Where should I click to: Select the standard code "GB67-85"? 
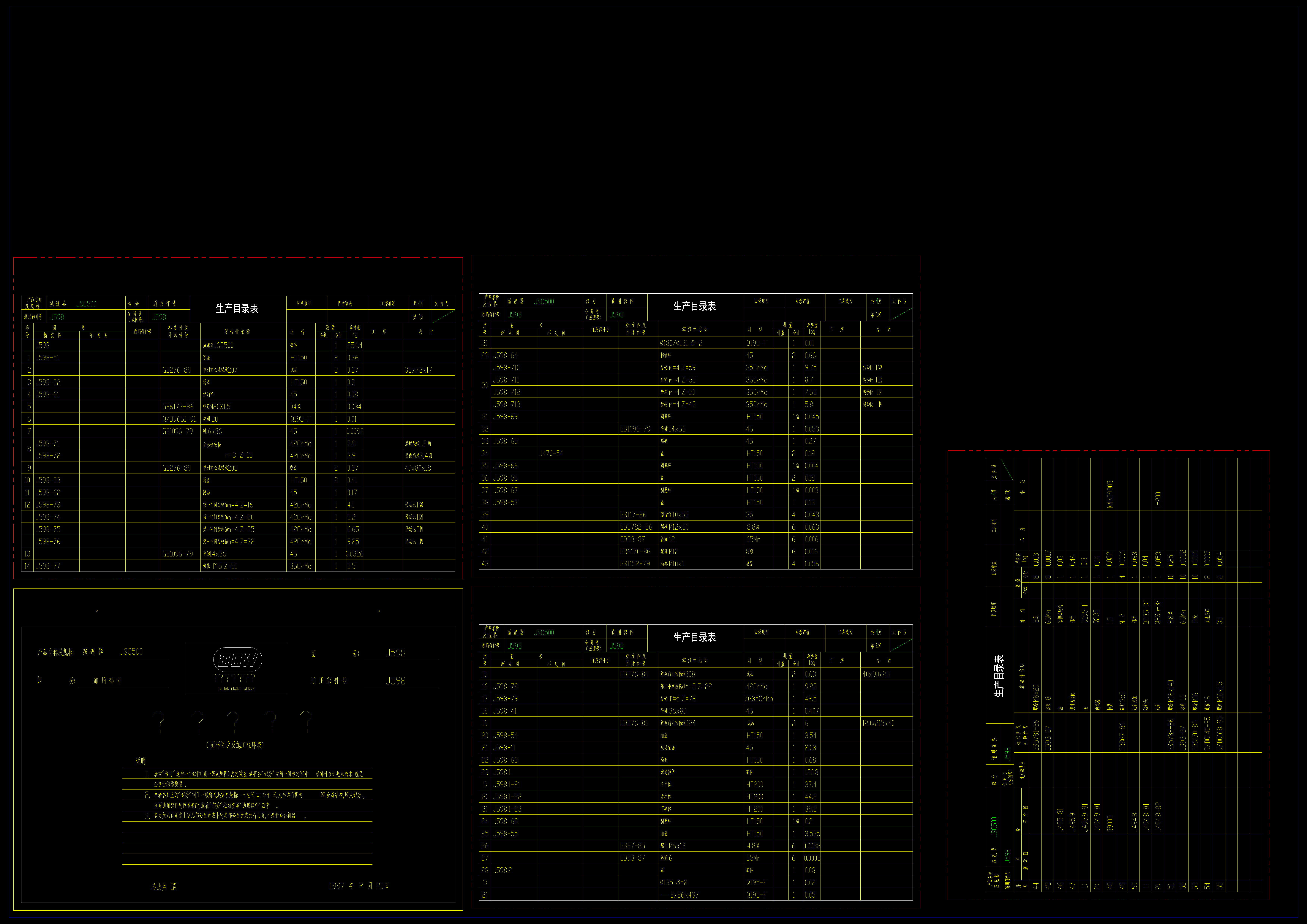(632, 846)
